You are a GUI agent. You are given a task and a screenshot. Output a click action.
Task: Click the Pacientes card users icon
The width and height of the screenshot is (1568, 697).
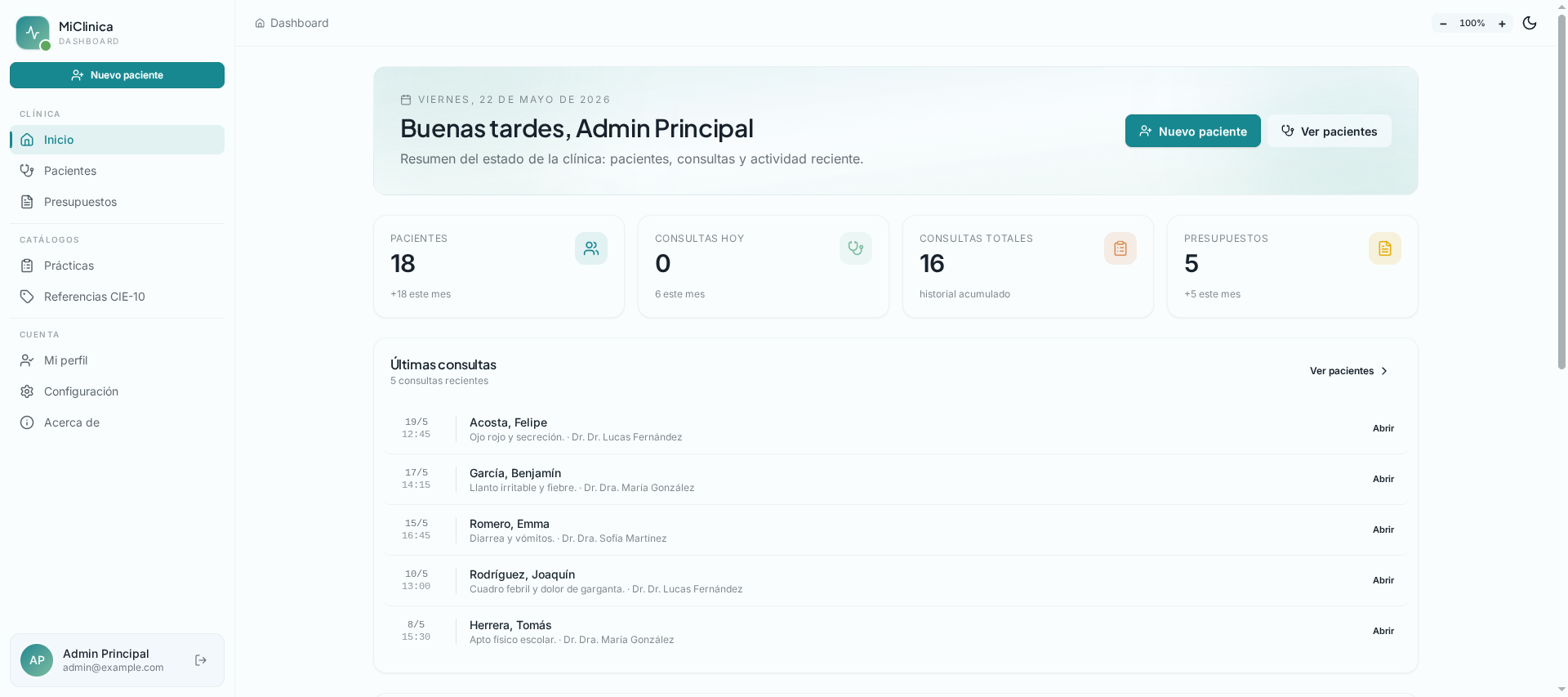[x=591, y=248]
